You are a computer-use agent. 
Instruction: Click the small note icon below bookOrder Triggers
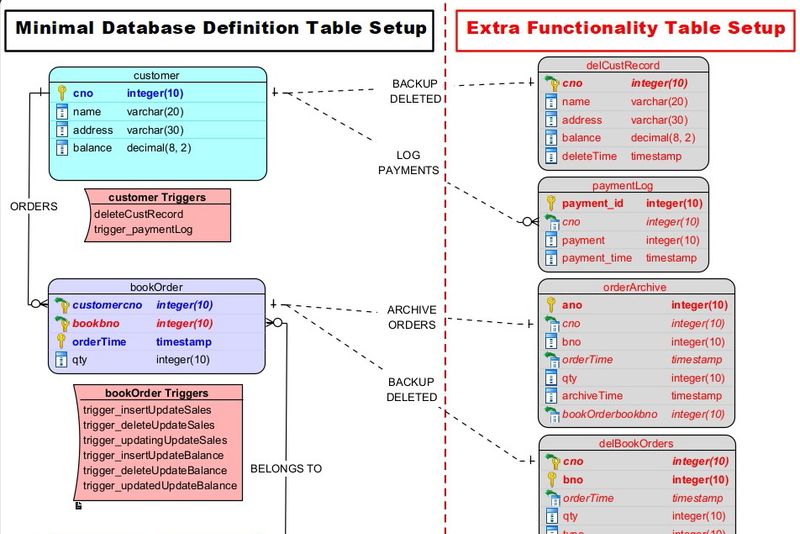(79, 505)
